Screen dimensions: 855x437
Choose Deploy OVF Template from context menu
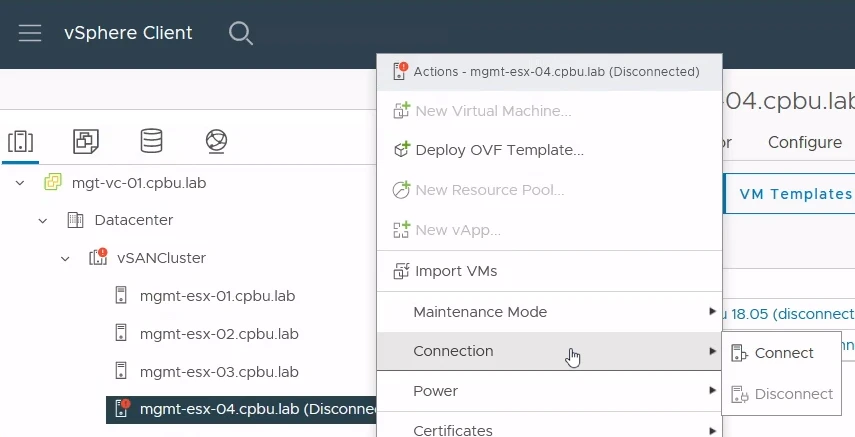[x=550, y=150]
